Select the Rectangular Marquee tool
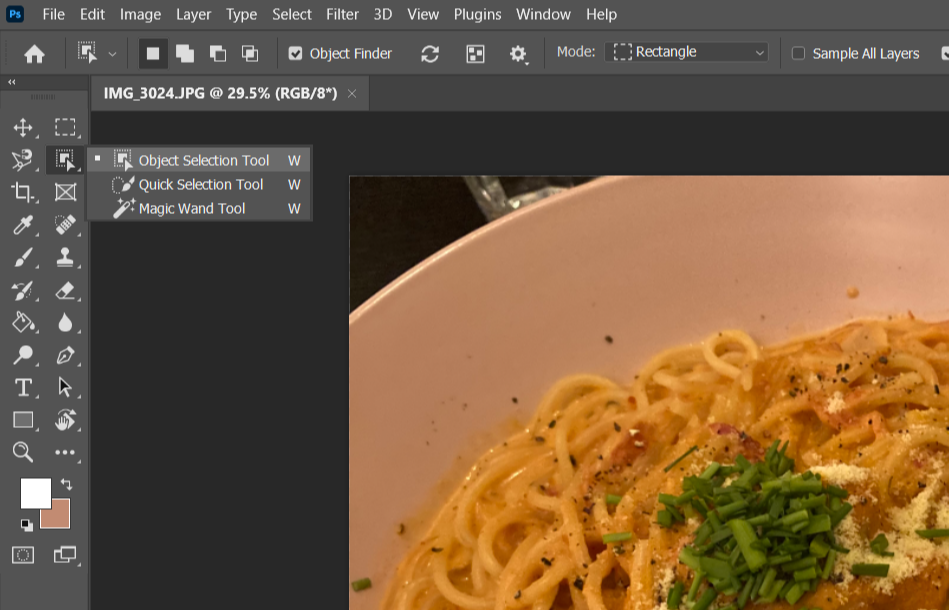This screenshot has height=610, width=949. (65, 128)
